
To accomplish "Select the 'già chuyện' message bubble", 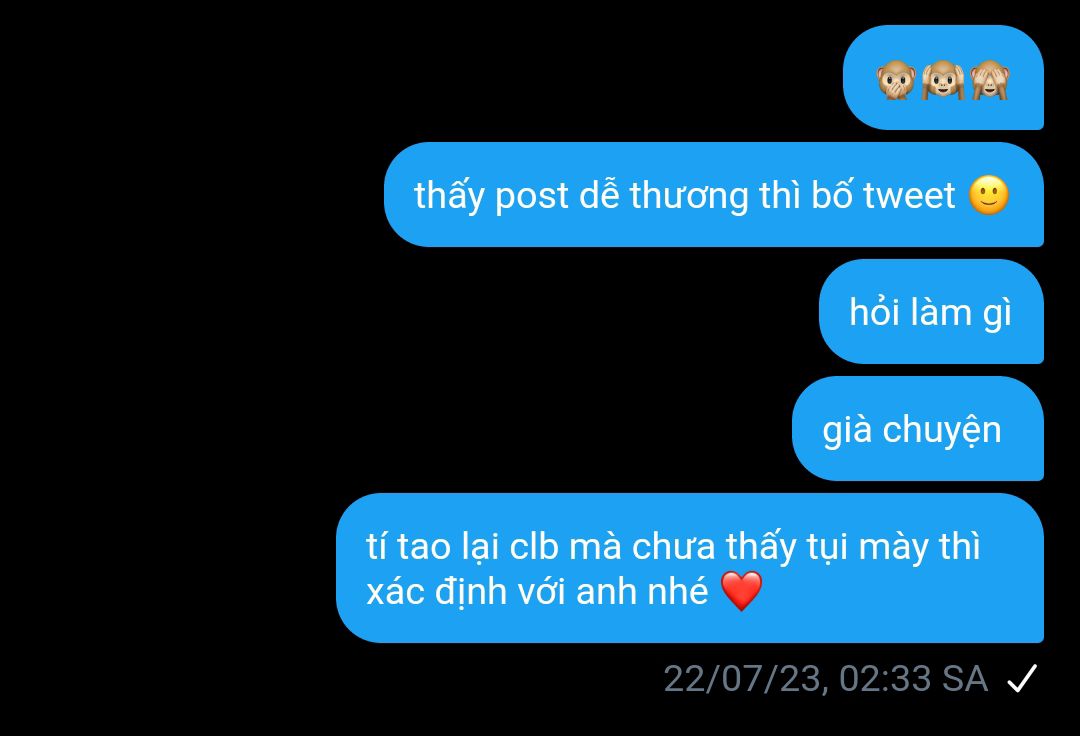I will [x=918, y=428].
